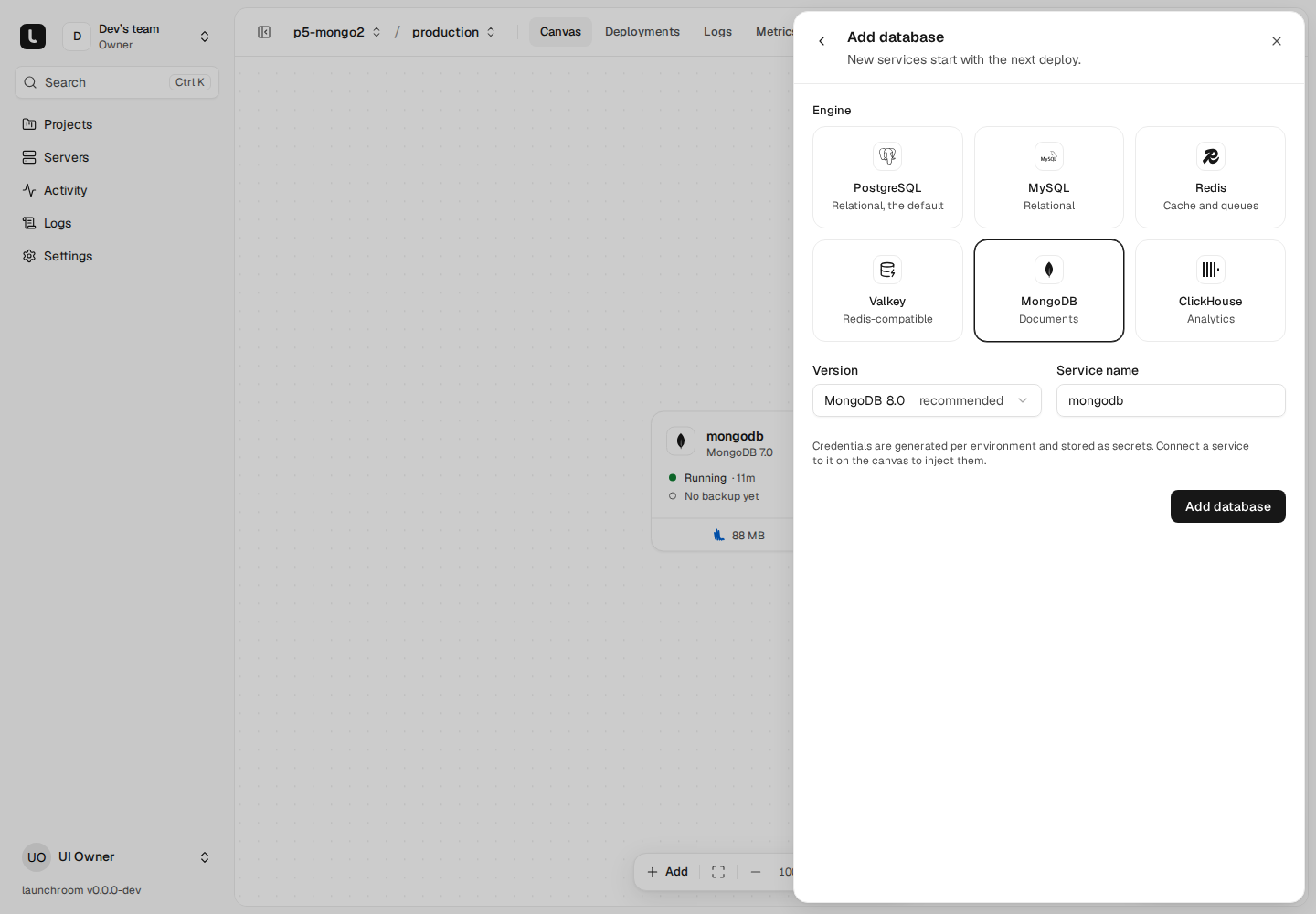Click the 88 MB volume indicator
Screen dimensions: 1316x914
click(x=738, y=536)
